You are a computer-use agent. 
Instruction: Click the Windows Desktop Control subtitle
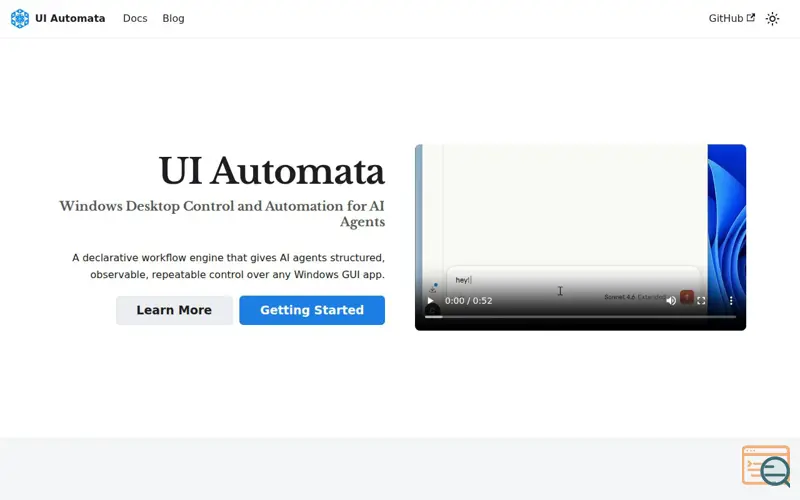(222, 213)
